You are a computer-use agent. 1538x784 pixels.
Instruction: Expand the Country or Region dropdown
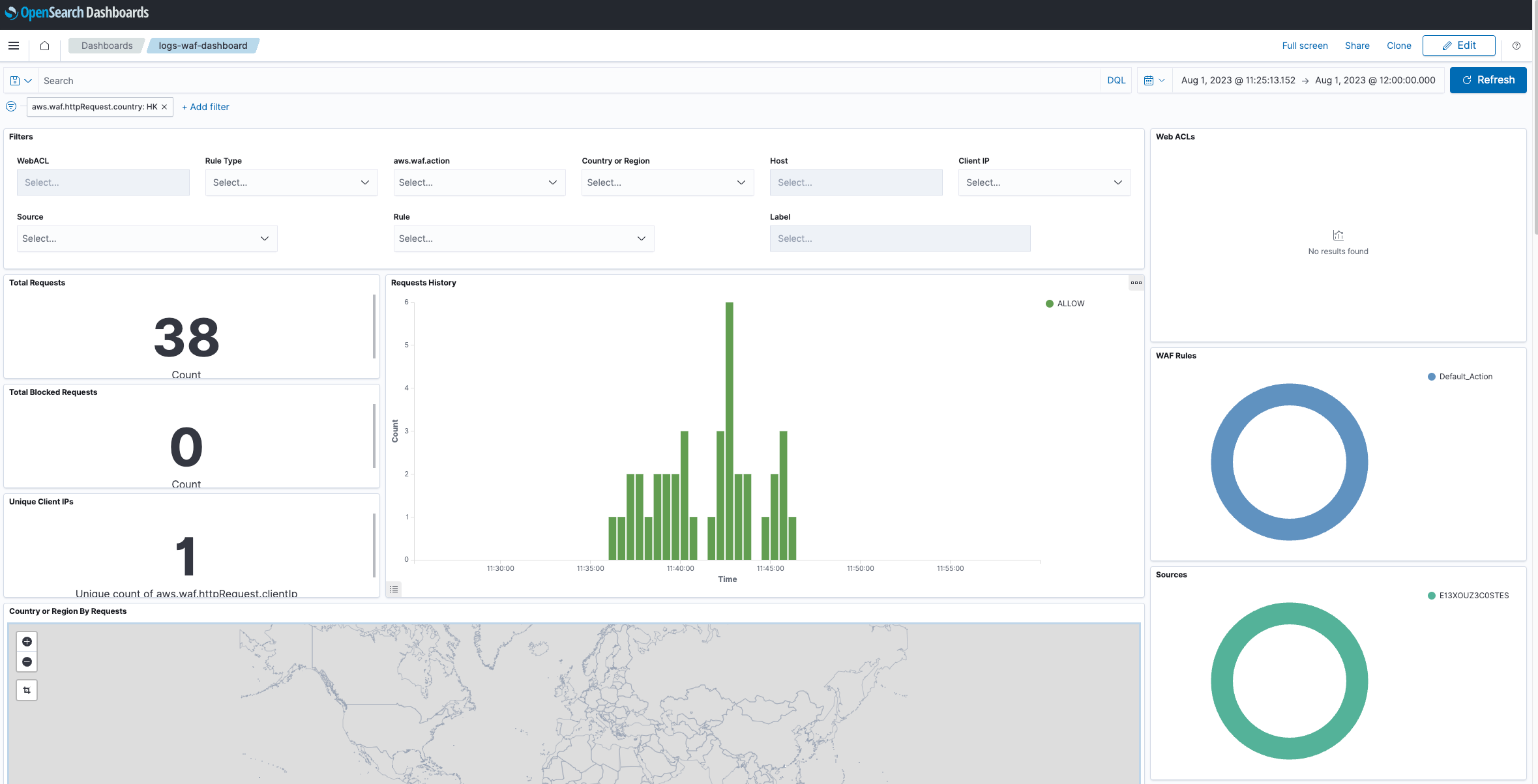[667, 182]
